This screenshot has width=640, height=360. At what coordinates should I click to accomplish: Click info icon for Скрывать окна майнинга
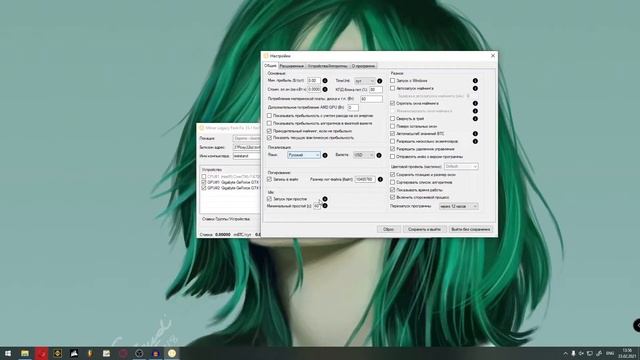(x=475, y=103)
